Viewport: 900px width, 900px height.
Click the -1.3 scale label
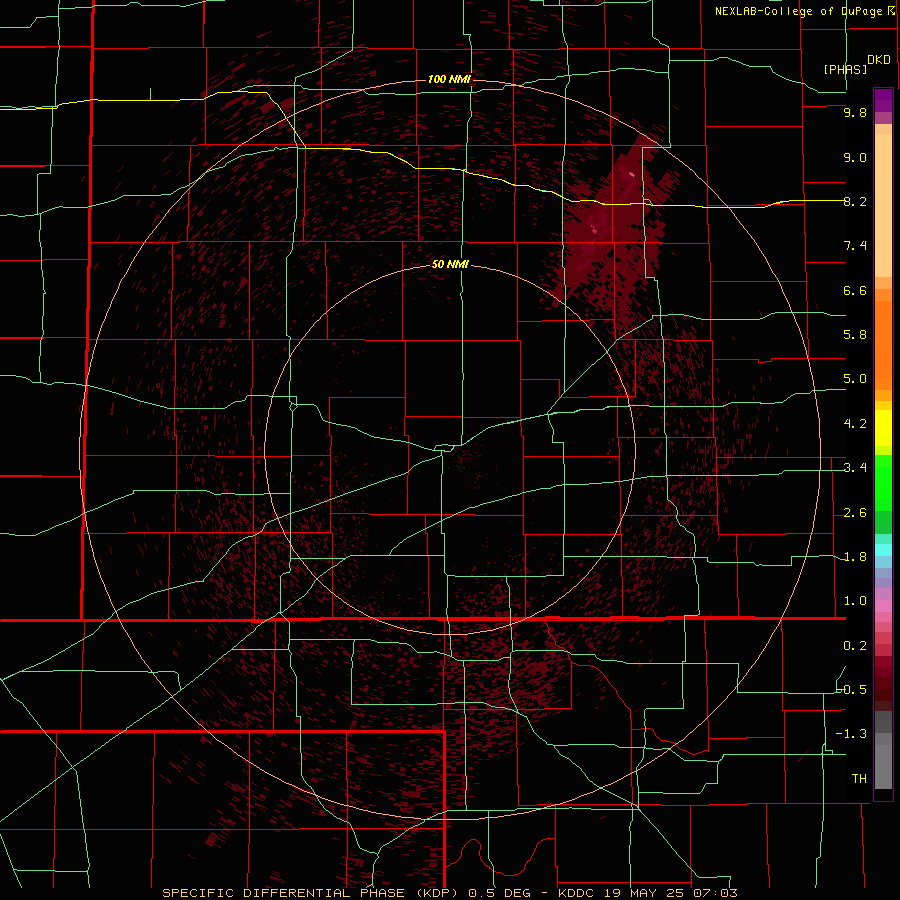point(852,734)
